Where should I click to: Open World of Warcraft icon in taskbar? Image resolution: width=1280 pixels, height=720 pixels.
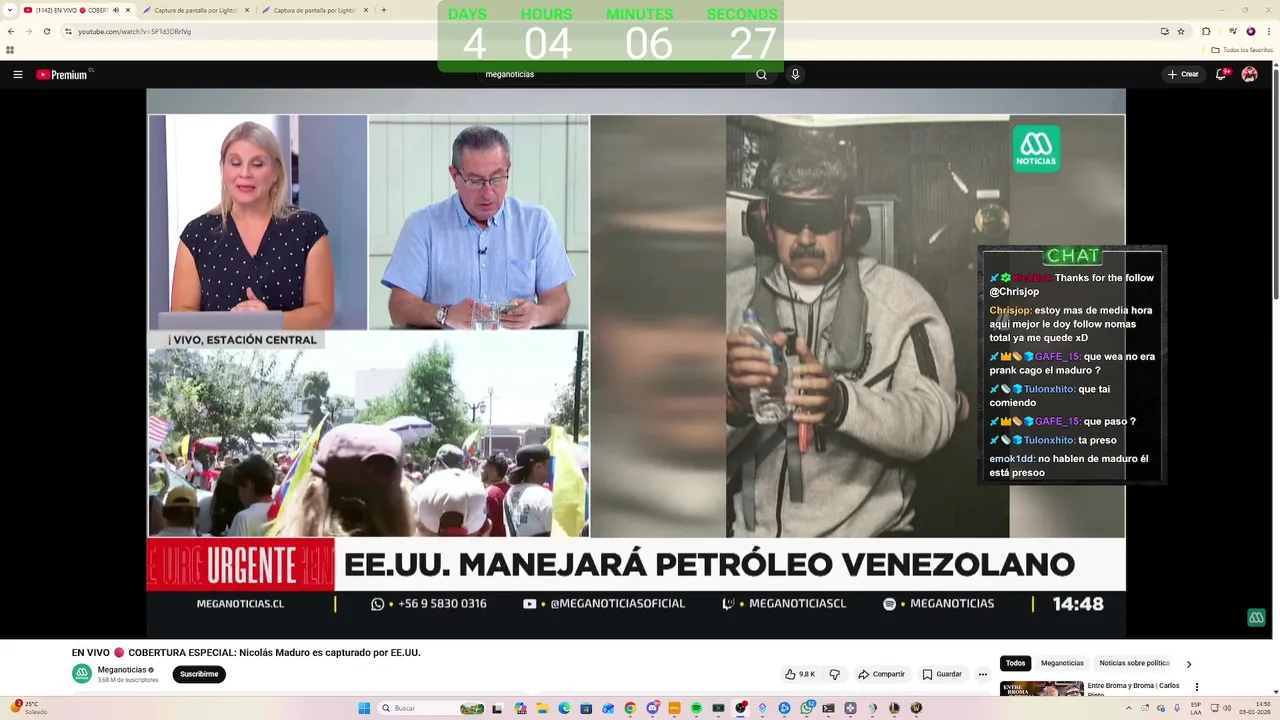point(916,708)
